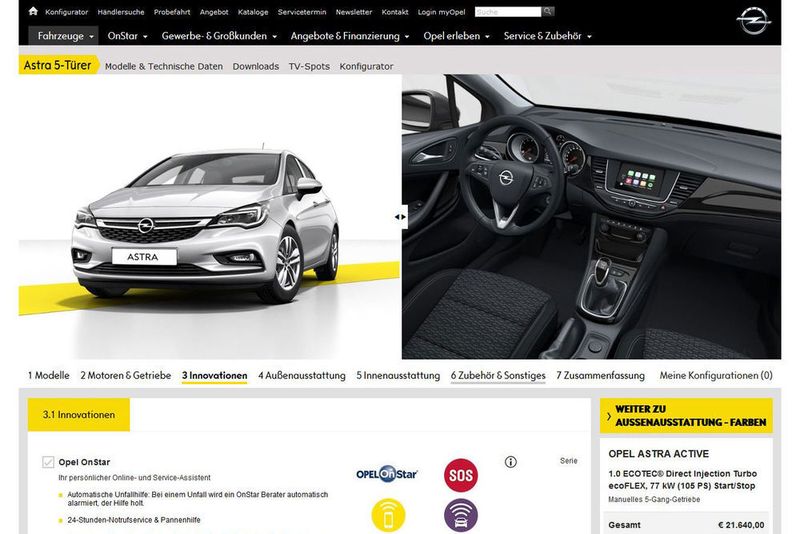Viewport: 800px width, 534px height.
Task: Go to the Opel home icon
Action: pyautogui.click(x=33, y=11)
